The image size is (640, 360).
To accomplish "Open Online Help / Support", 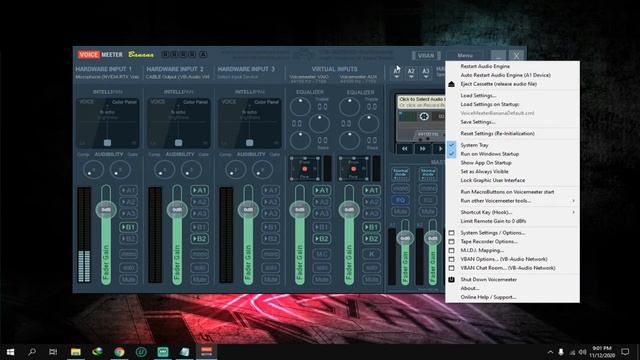I will 488,297.
